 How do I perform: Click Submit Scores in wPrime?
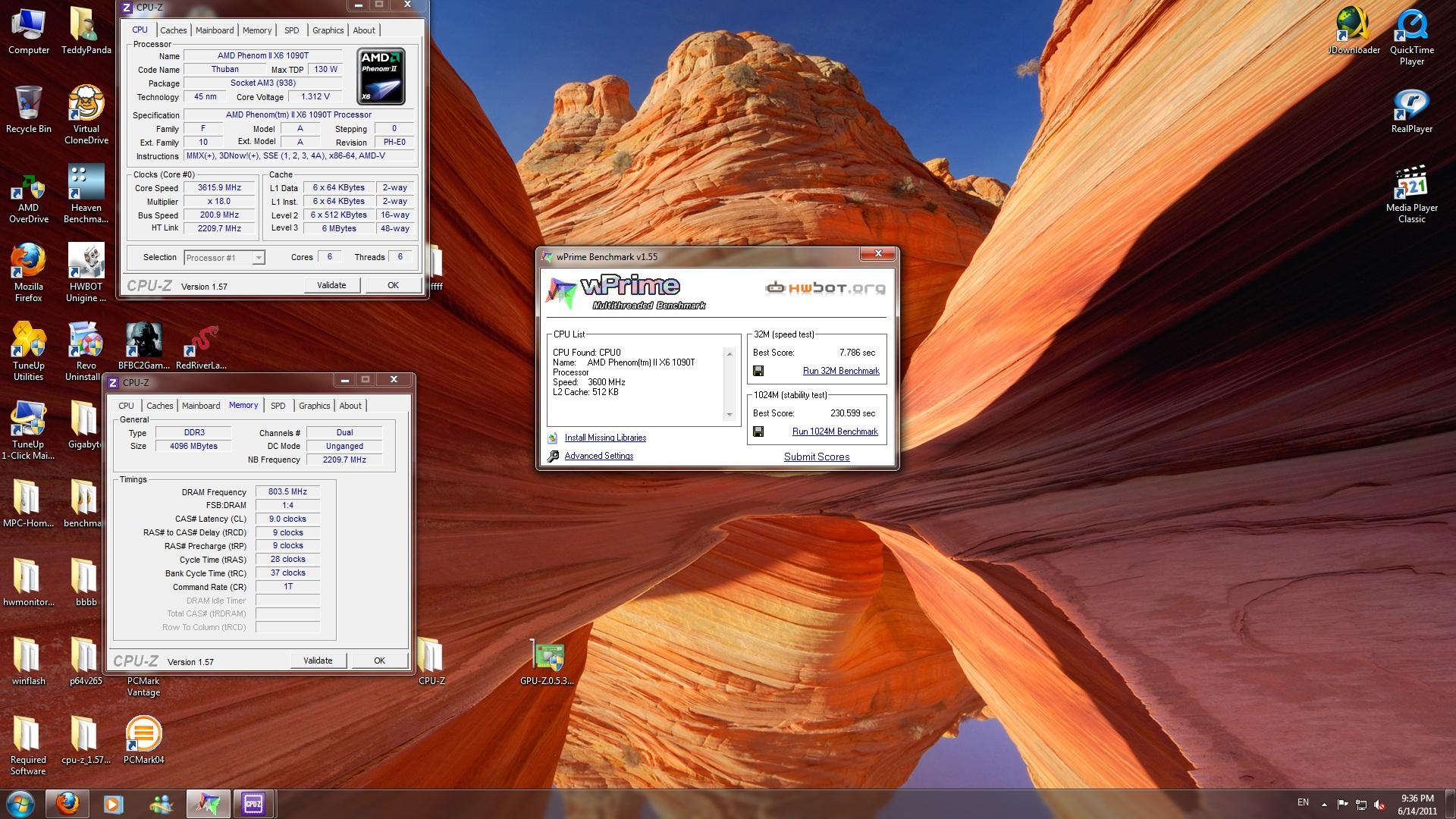pos(817,457)
